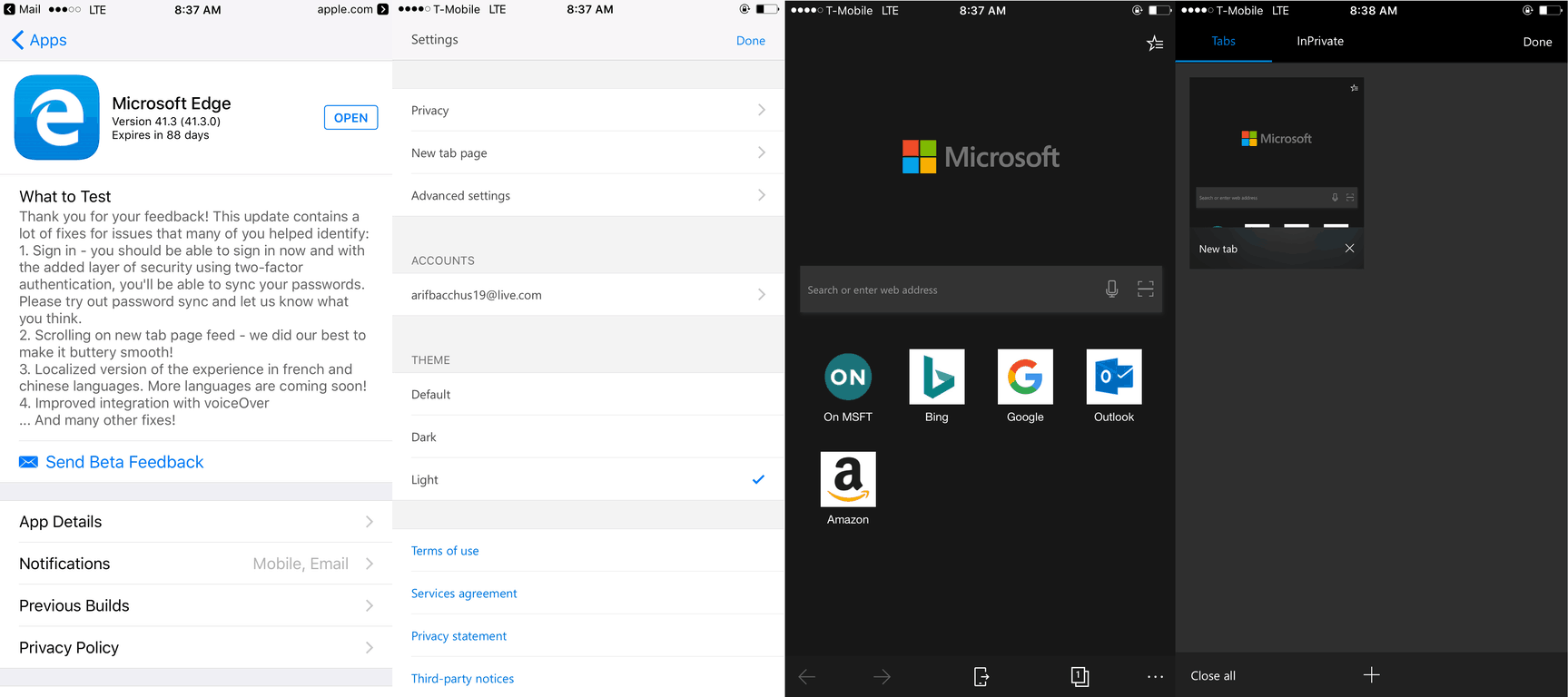This screenshot has width=1568, height=697.
Task: Open Third-party notices link
Action: (462, 679)
